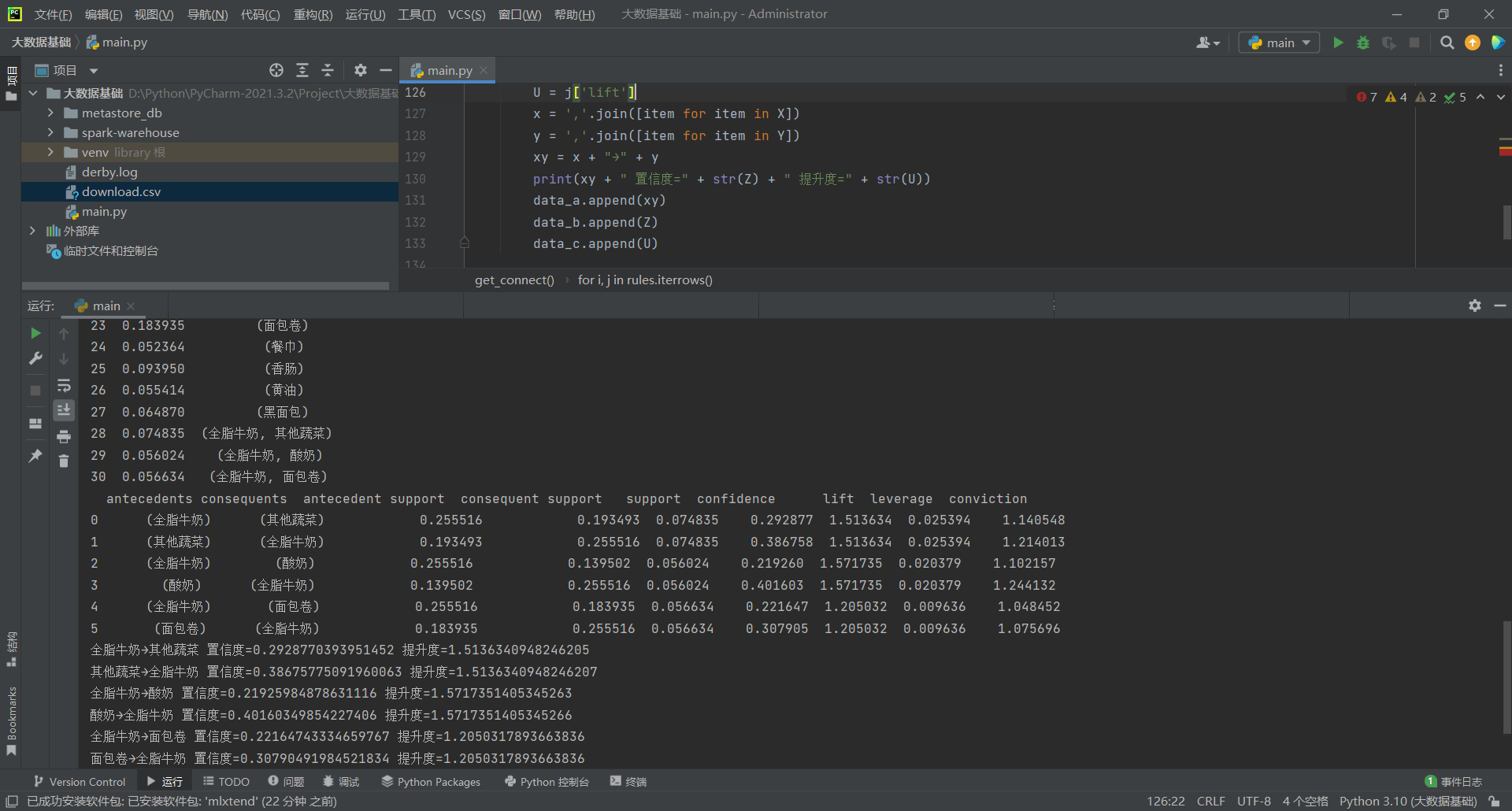Open Python 控制台 console tab
This screenshot has width=1512, height=811.
[547, 782]
